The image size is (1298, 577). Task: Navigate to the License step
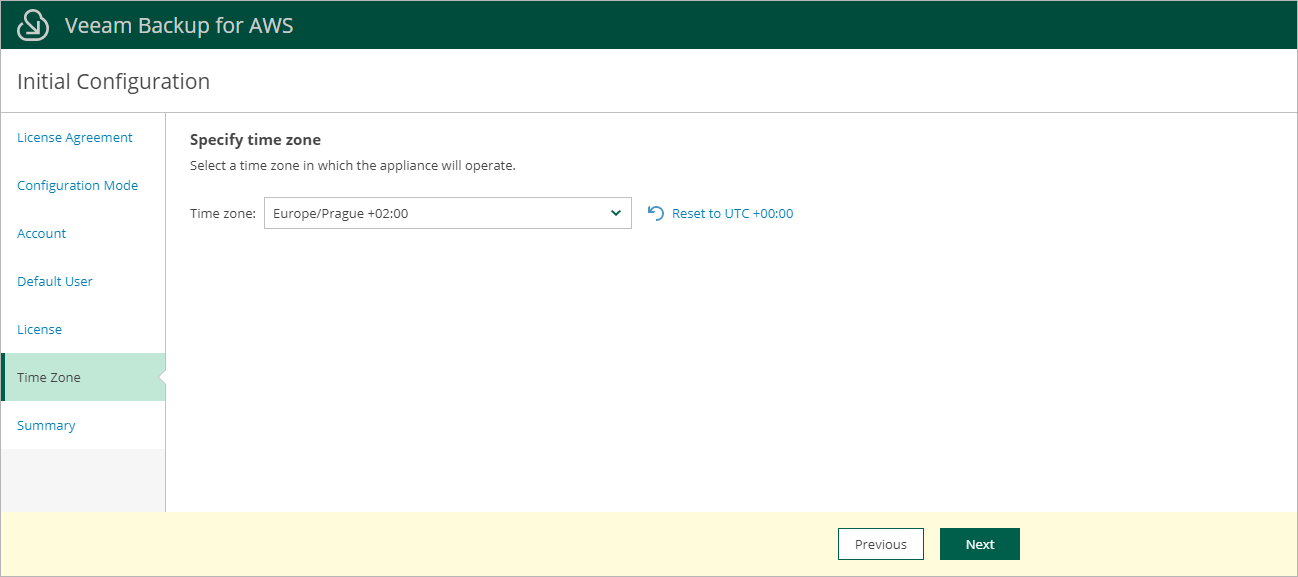(40, 330)
